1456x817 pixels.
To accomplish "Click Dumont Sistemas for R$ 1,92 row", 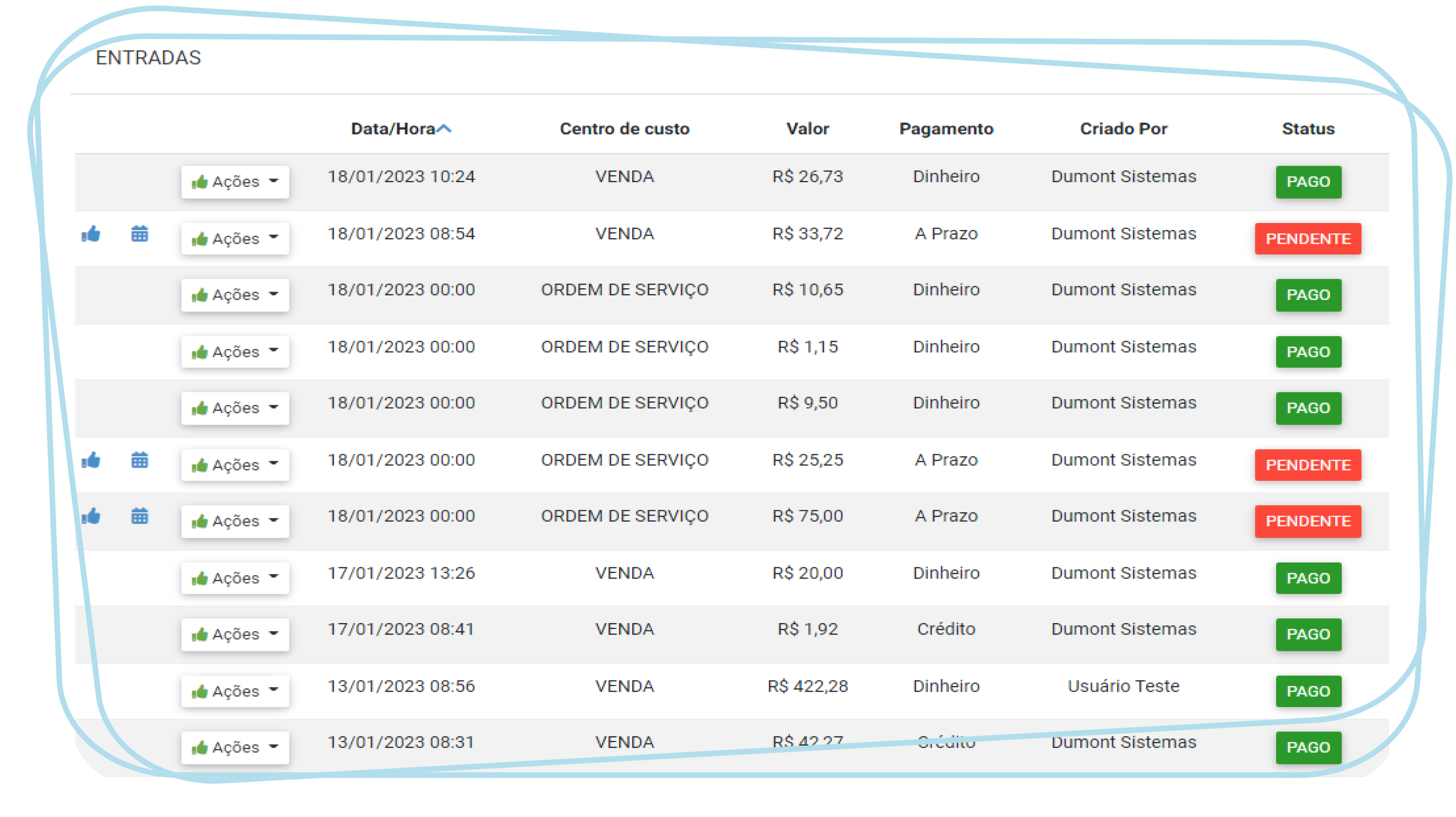I will (x=1123, y=629).
